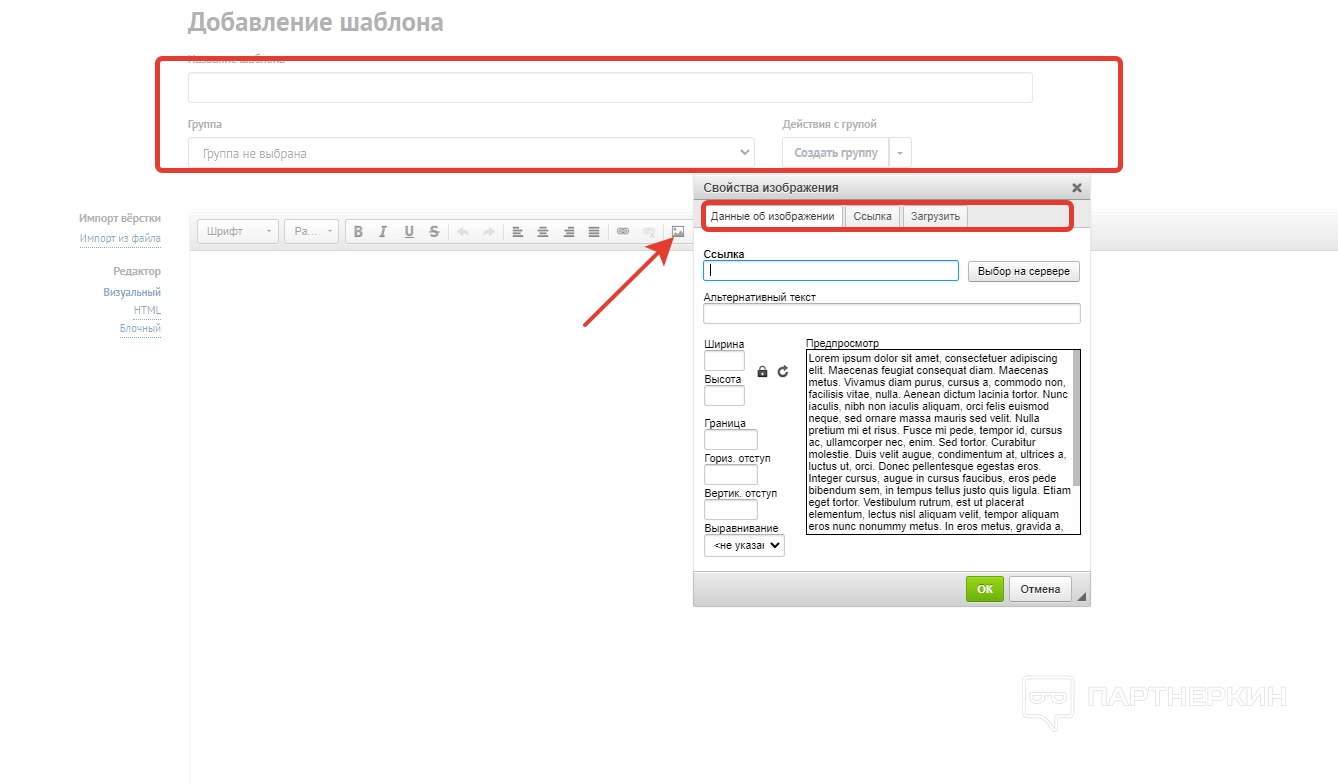Select the Визуальный editor mode
The width and height of the screenshot is (1338, 784).
coord(132,292)
